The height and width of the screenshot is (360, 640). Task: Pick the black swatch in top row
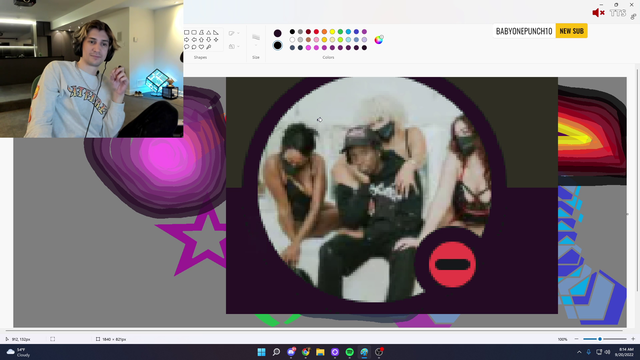[292, 31]
